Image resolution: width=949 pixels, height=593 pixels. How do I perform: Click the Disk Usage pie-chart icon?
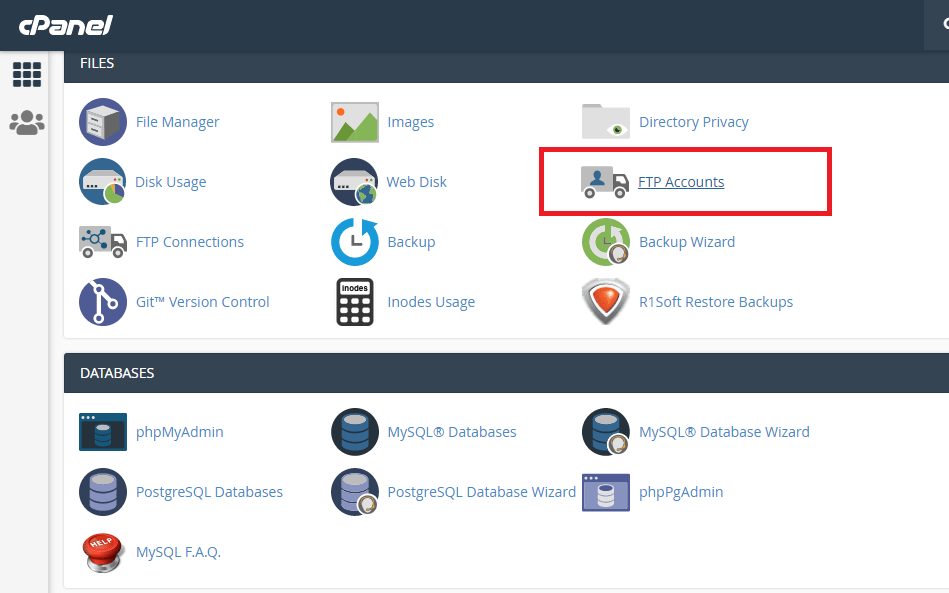(x=103, y=182)
